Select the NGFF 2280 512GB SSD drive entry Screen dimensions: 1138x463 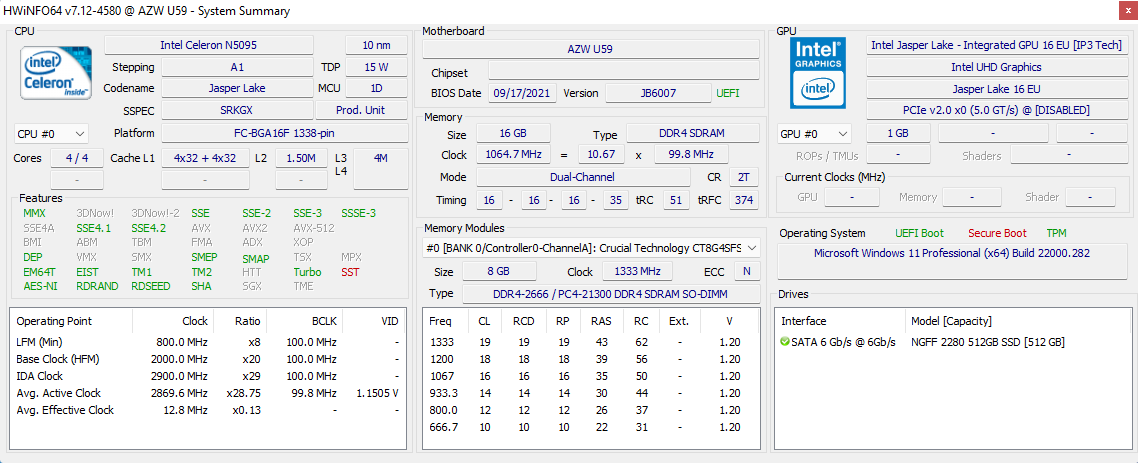click(988, 342)
